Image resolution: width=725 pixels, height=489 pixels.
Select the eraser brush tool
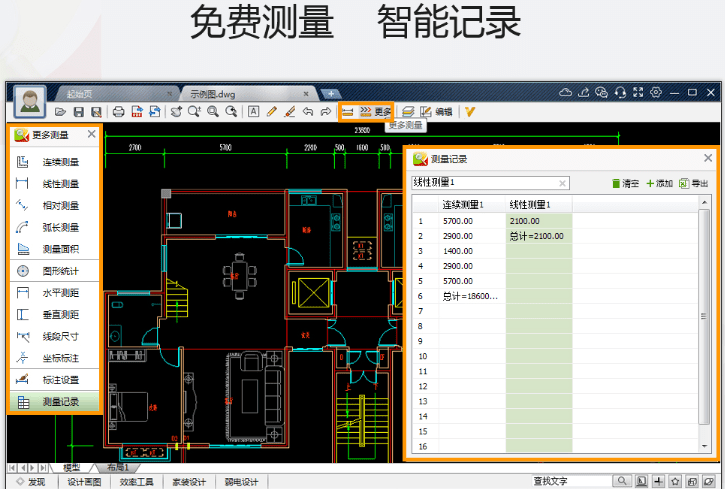[289, 112]
